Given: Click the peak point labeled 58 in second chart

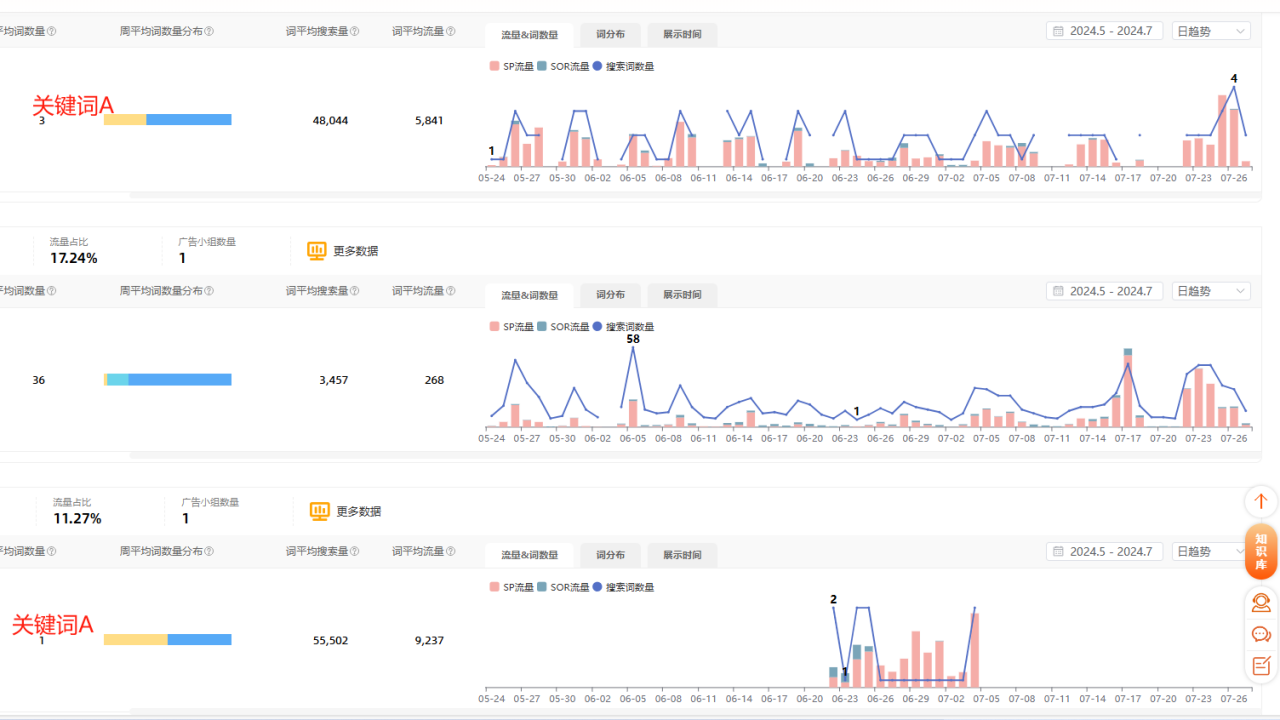Looking at the screenshot, I should point(633,348).
